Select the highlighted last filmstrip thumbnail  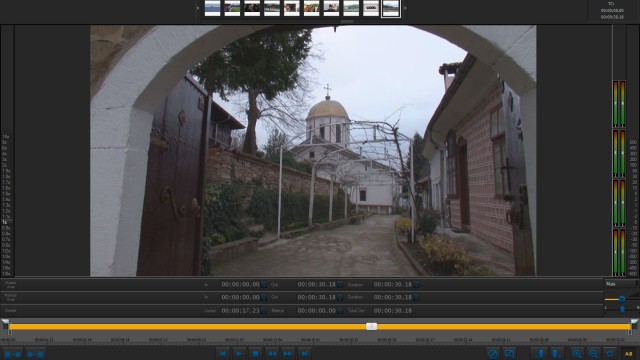pos(391,9)
